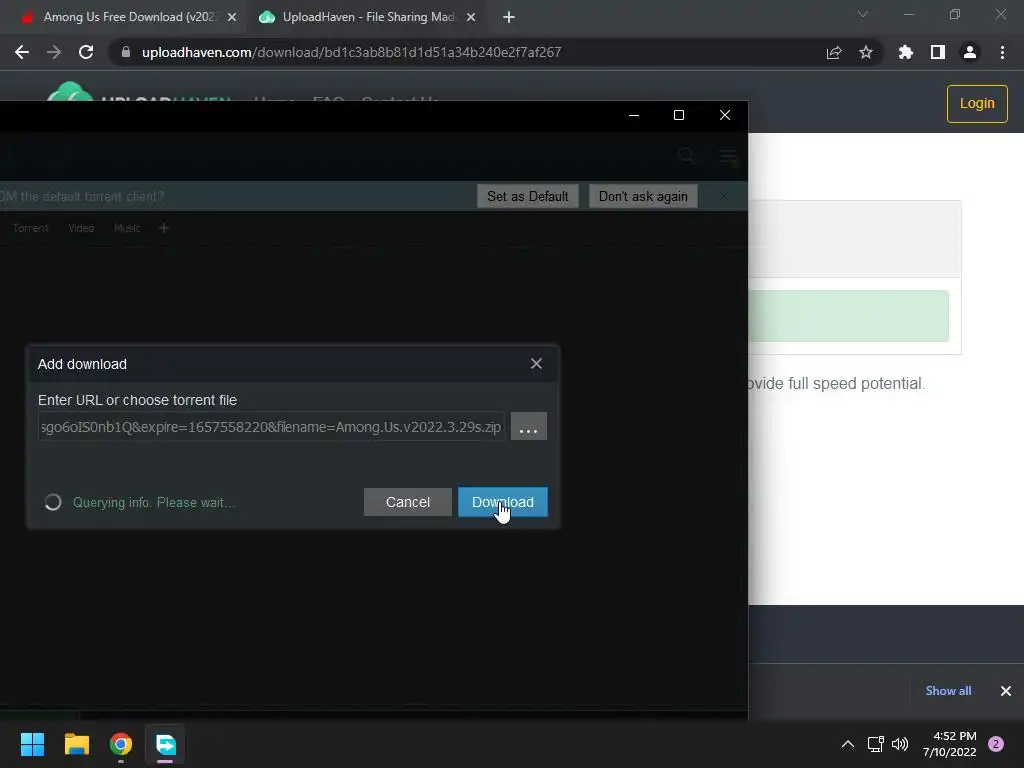Viewport: 1024px width, 768px height.
Task: Open clock and date 4:52 PM
Action: tap(950, 744)
